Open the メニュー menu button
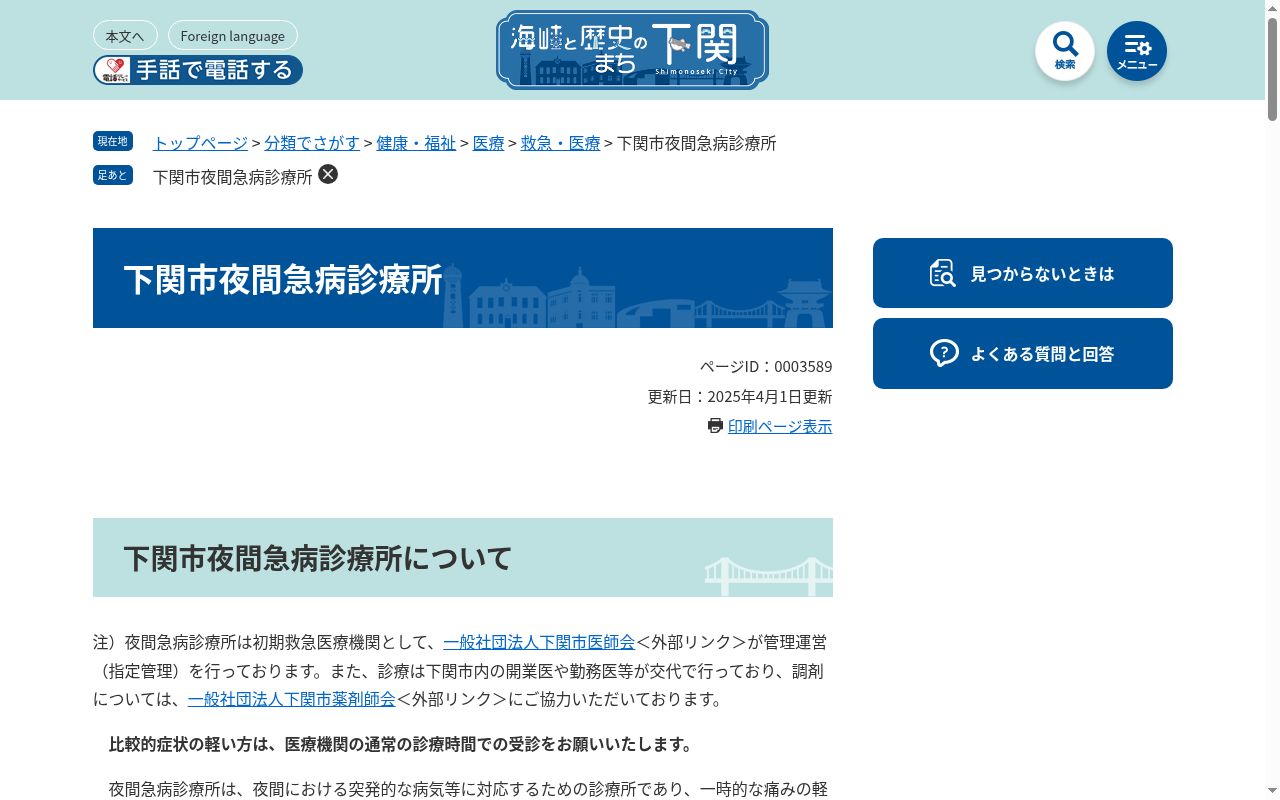Image resolution: width=1280 pixels, height=800 pixels. click(1137, 51)
